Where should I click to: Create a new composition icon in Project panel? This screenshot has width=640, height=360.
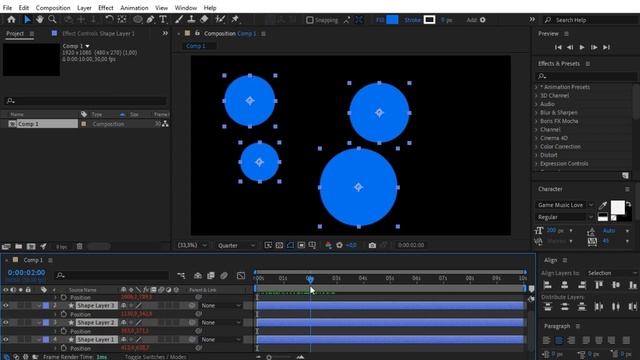pyautogui.click(x=31, y=247)
